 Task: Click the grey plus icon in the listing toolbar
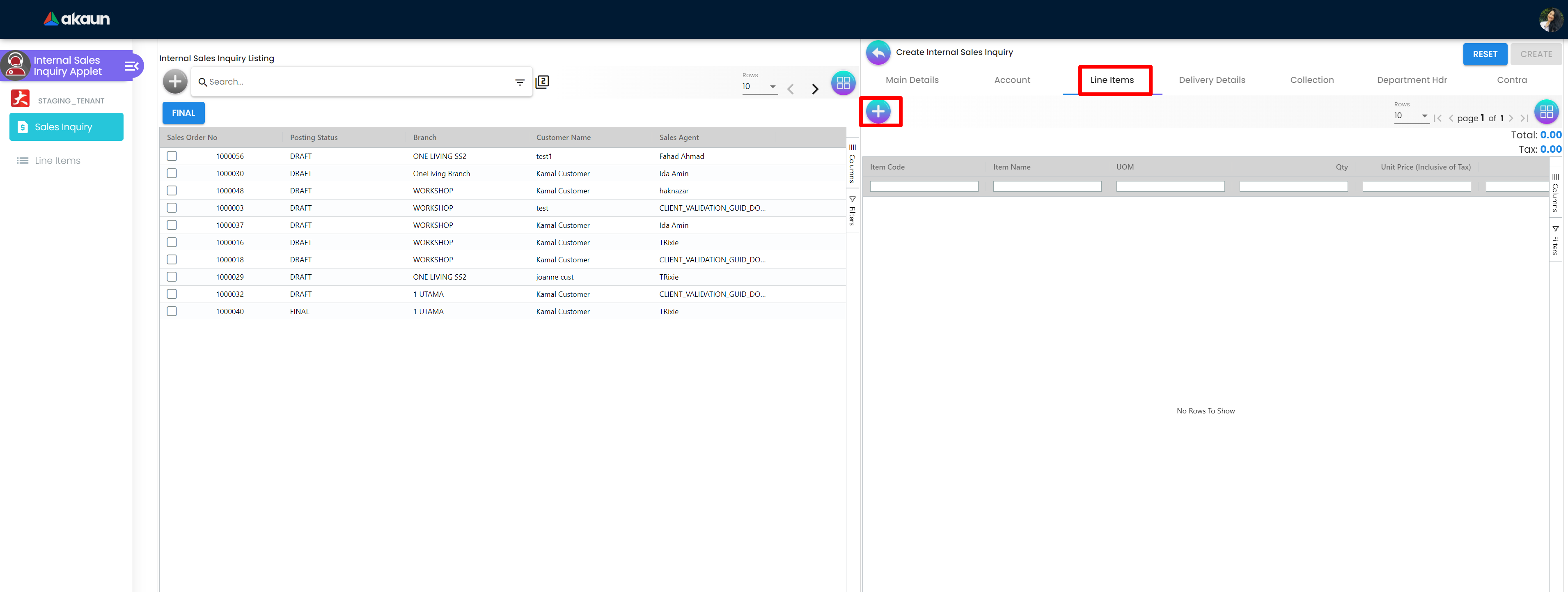(x=175, y=82)
